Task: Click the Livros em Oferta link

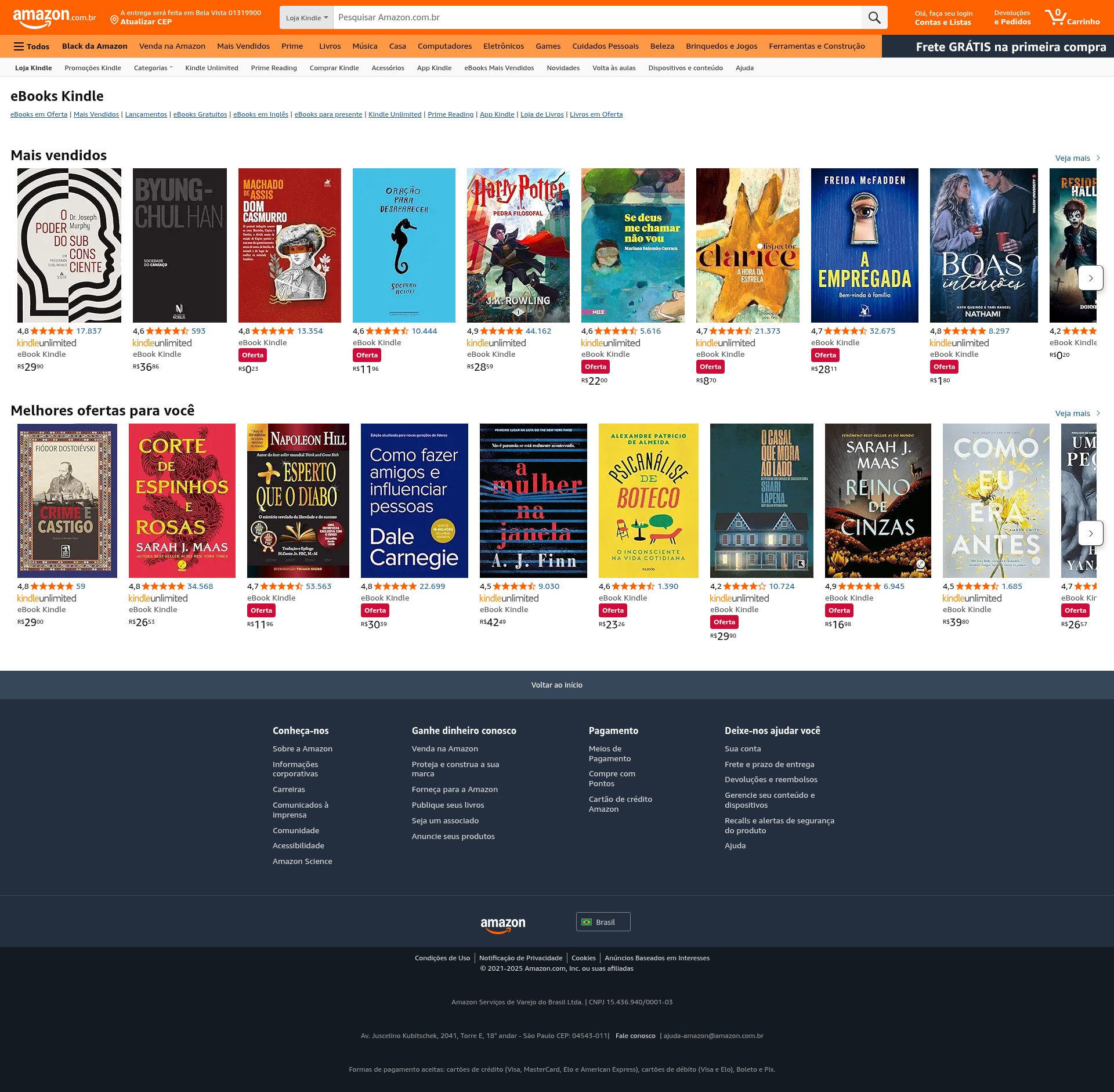Action: point(596,114)
